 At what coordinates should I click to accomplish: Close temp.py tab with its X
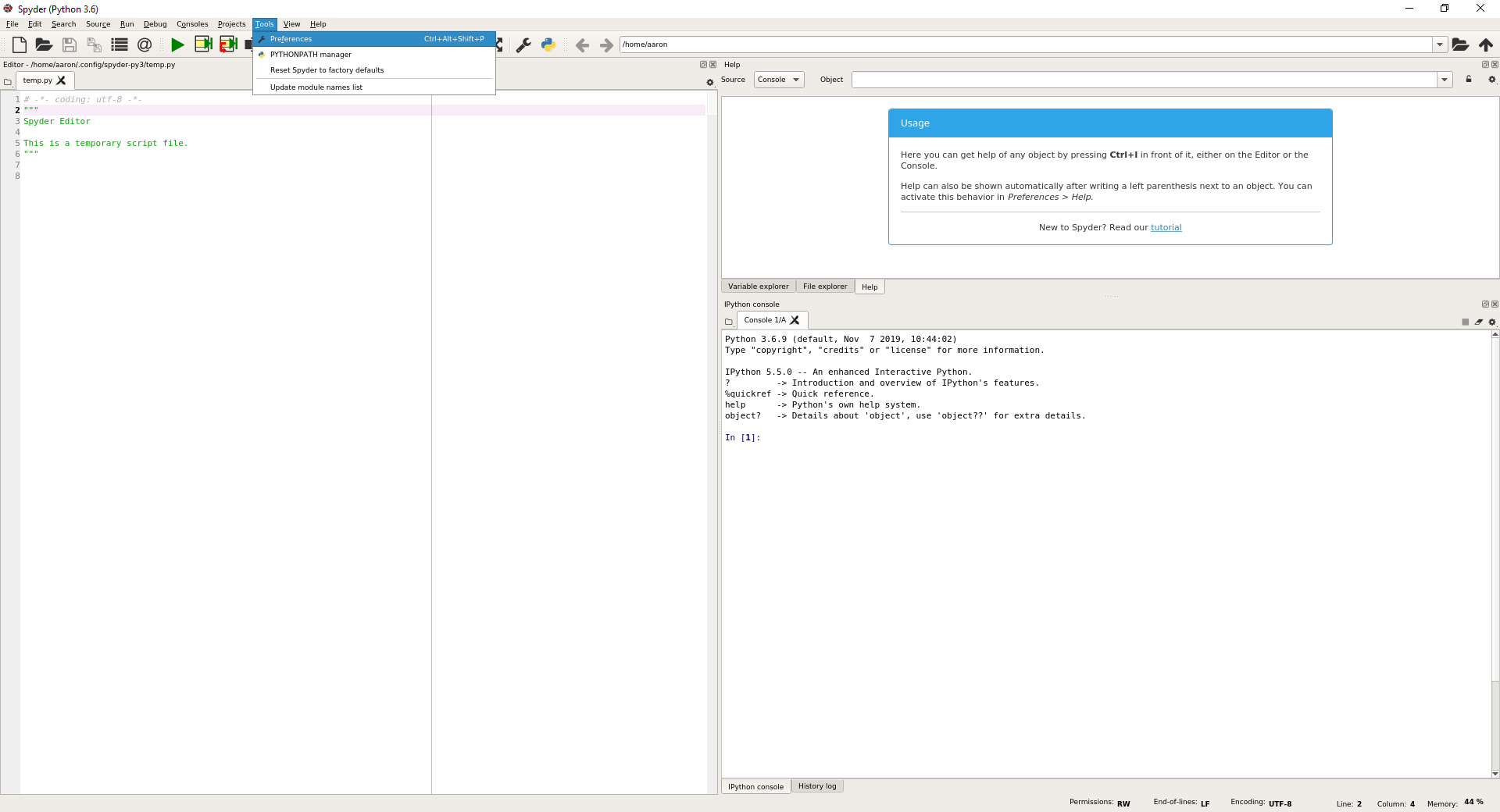click(62, 80)
